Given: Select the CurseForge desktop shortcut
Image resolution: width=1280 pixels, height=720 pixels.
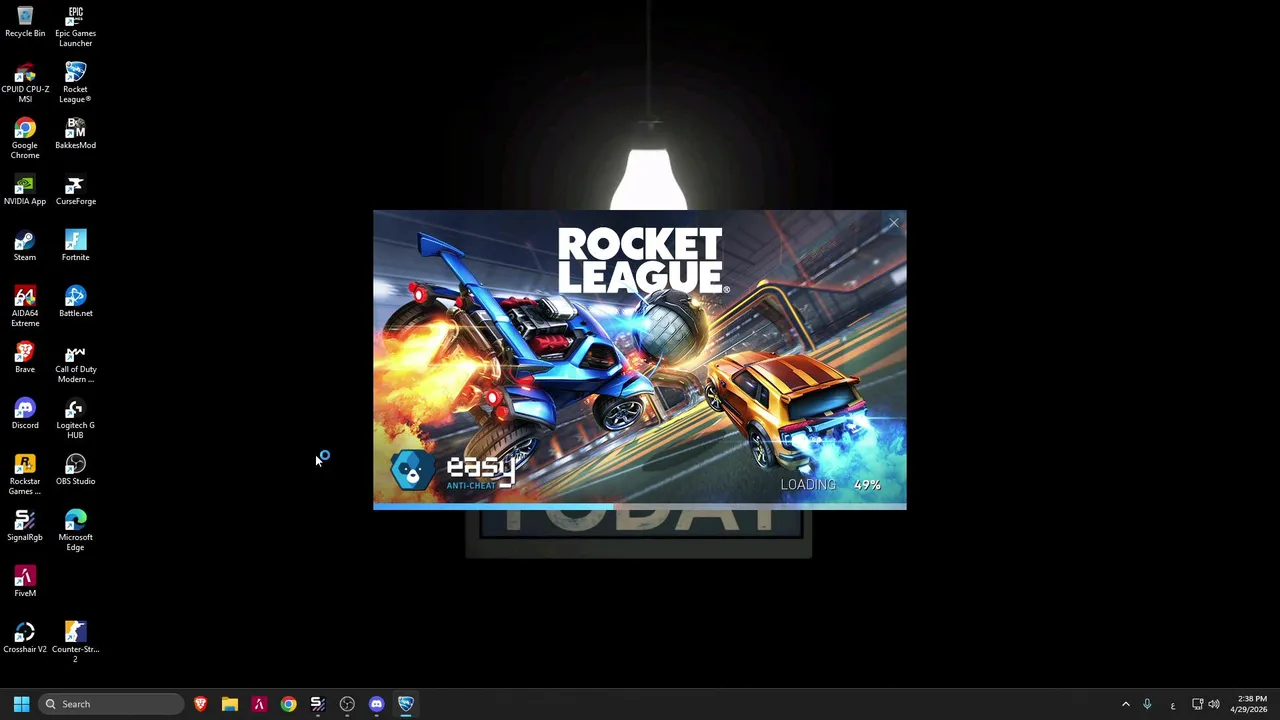Looking at the screenshot, I should (x=75, y=190).
